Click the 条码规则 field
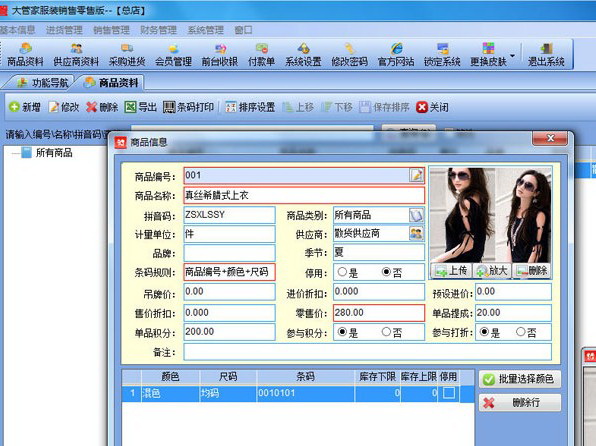The image size is (596, 446). tap(229, 272)
